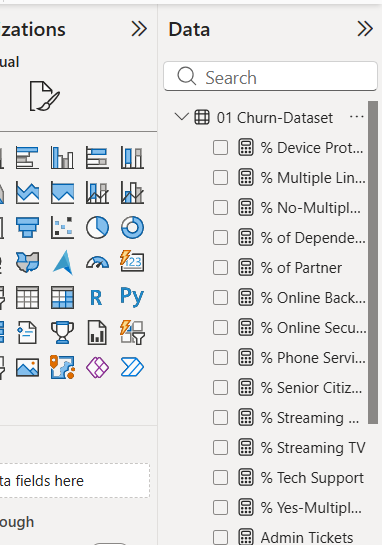This screenshot has width=382, height=545.
Task: Click the % Tech Support measure name
Action: click(312, 478)
